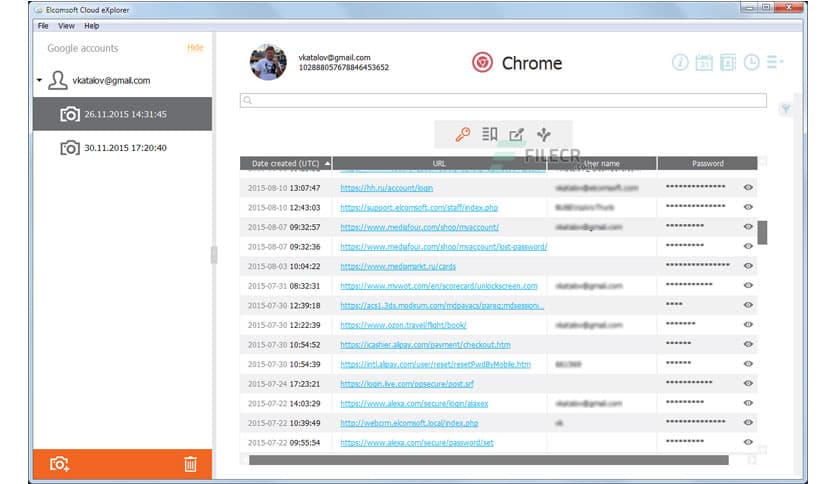Click the vkatalov@gmail.com account person icon

58,80
